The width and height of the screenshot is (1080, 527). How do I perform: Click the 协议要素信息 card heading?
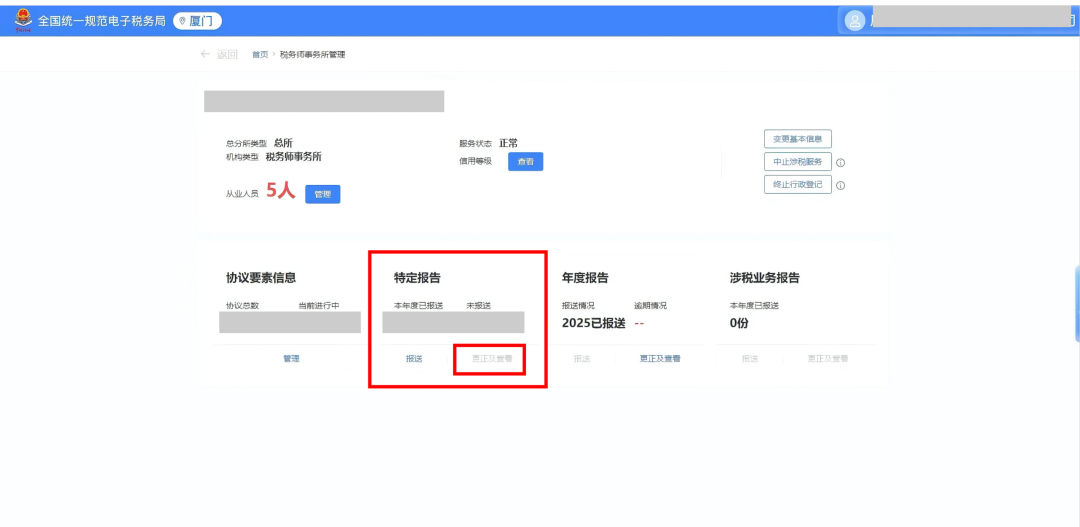point(261,278)
